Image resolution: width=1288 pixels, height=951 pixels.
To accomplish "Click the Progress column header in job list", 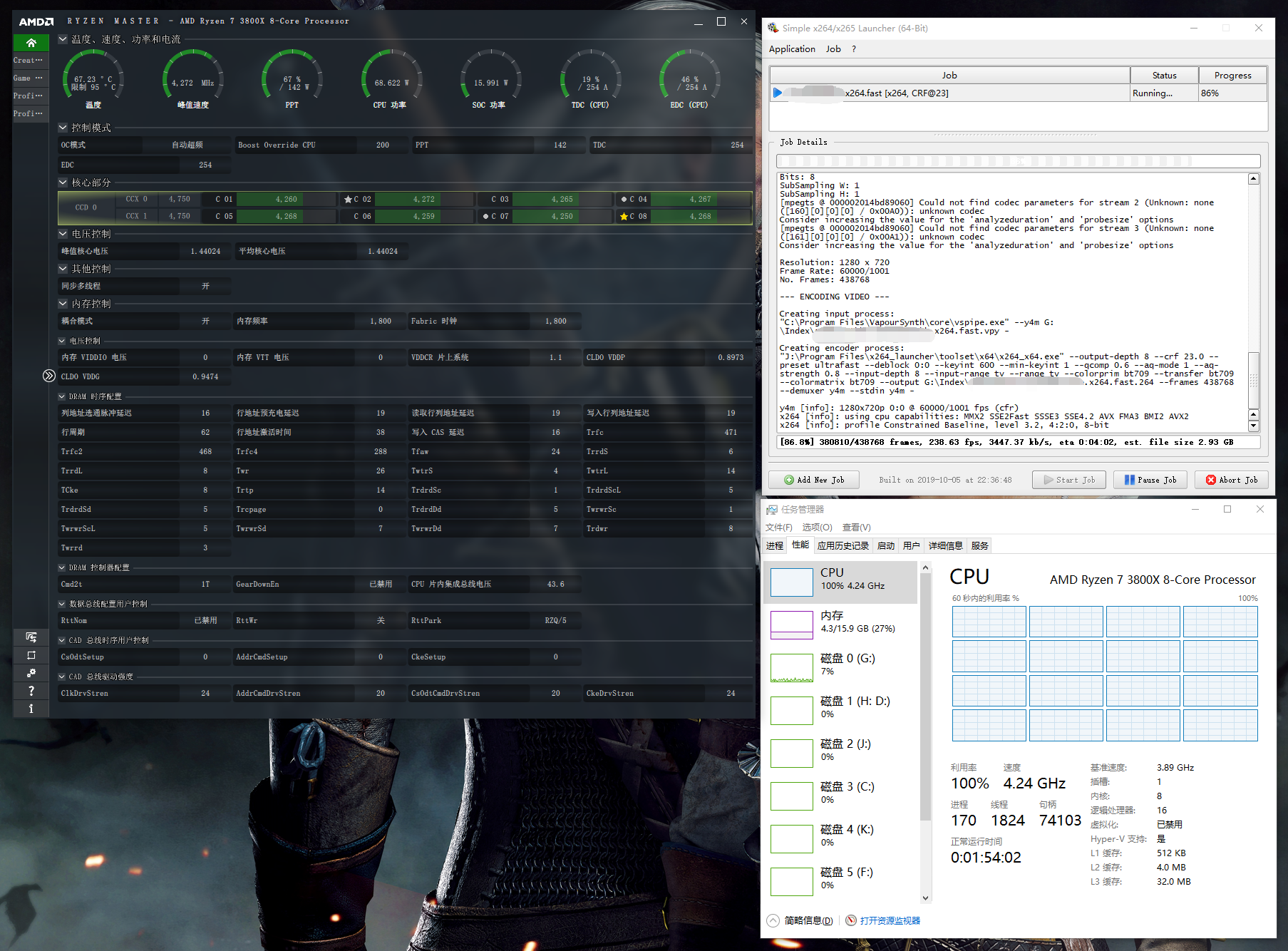I will 1232,76.
